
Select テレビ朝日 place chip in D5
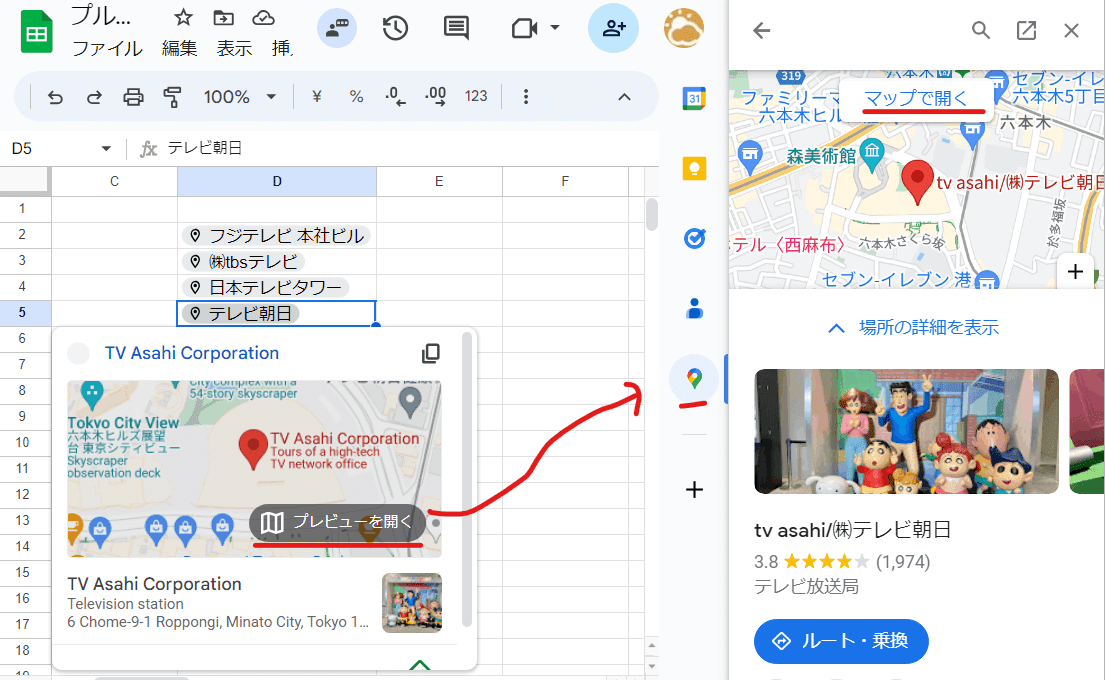coord(240,314)
